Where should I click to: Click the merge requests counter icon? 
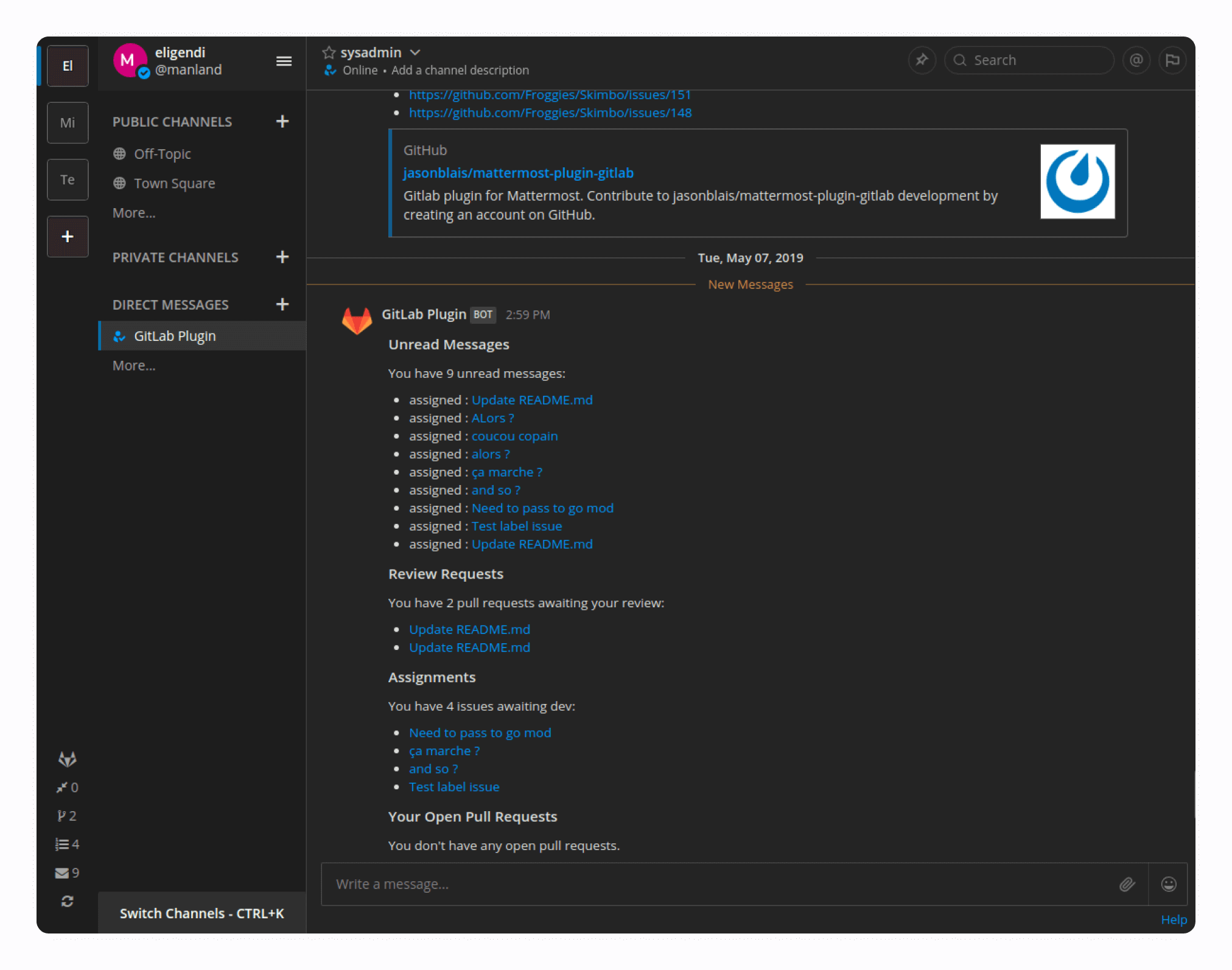click(64, 787)
